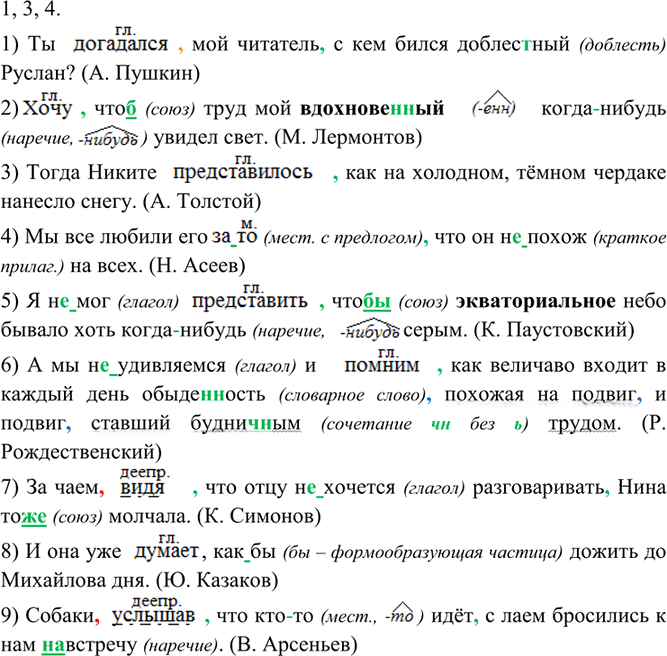Click the word "навстречу"

pos(89,645)
